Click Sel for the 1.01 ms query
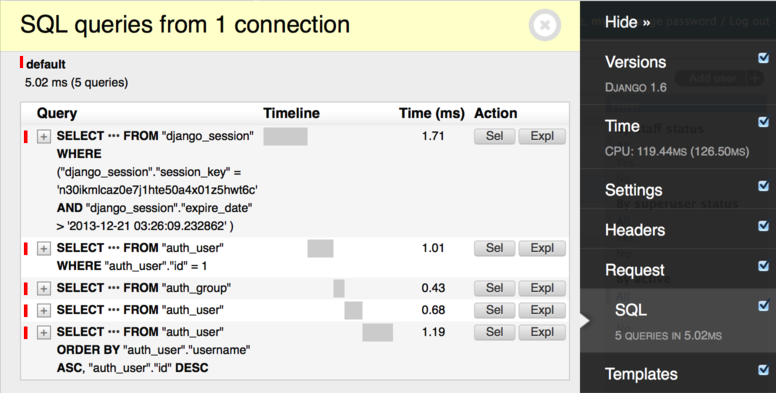The height and width of the screenshot is (393, 776). (x=494, y=248)
